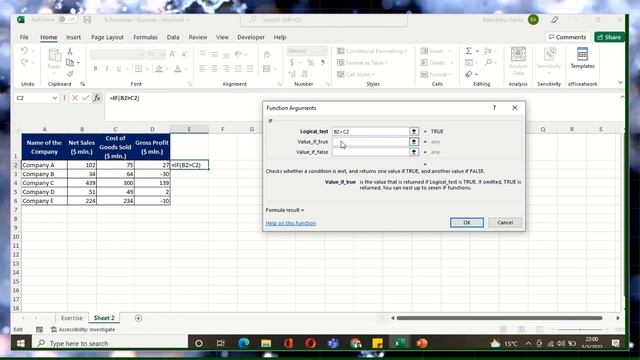640x360 pixels.
Task: Click the Wrap Text icon
Action: tap(267, 54)
